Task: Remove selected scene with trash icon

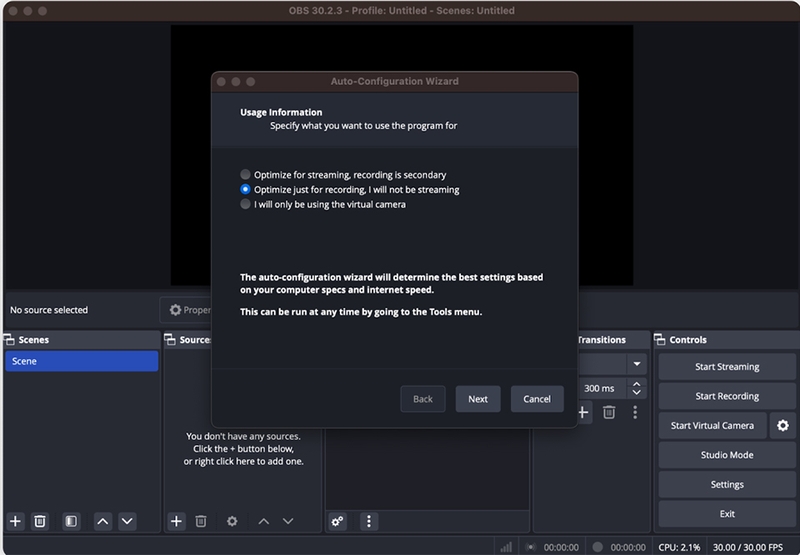Action: (40, 521)
